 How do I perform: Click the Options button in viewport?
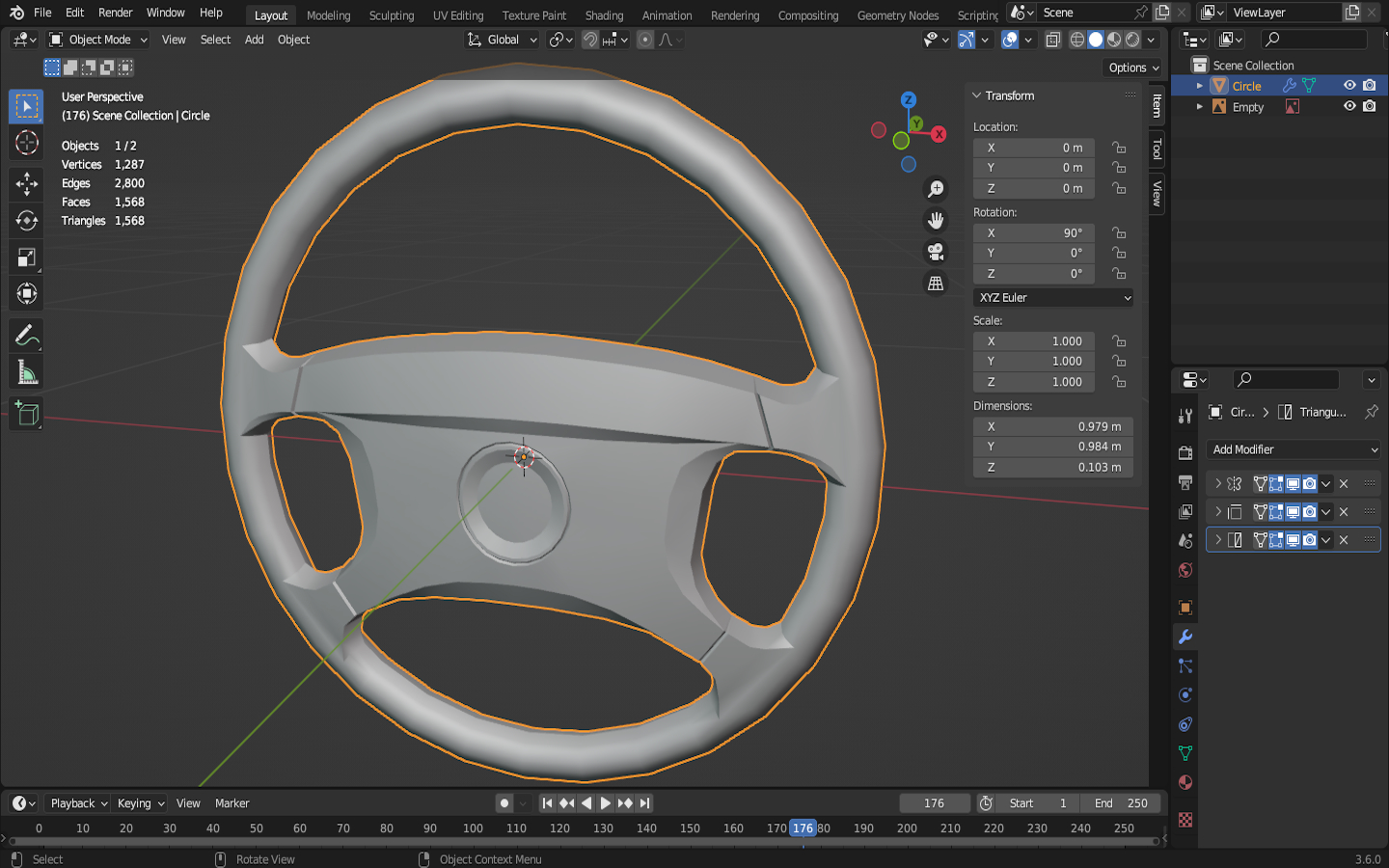point(1133,68)
